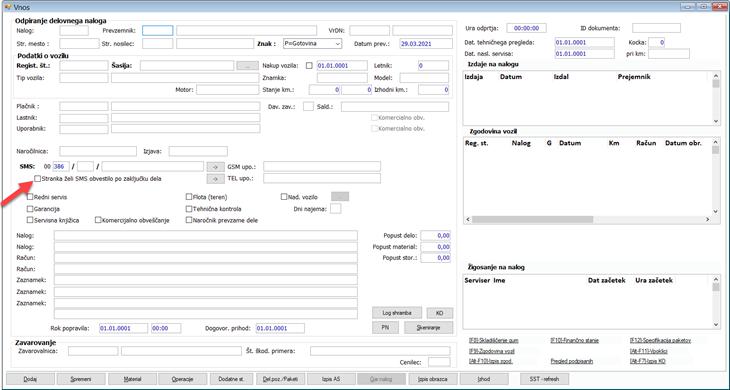Click the Izjava input field
This screenshot has width=730, height=390.
point(198,151)
